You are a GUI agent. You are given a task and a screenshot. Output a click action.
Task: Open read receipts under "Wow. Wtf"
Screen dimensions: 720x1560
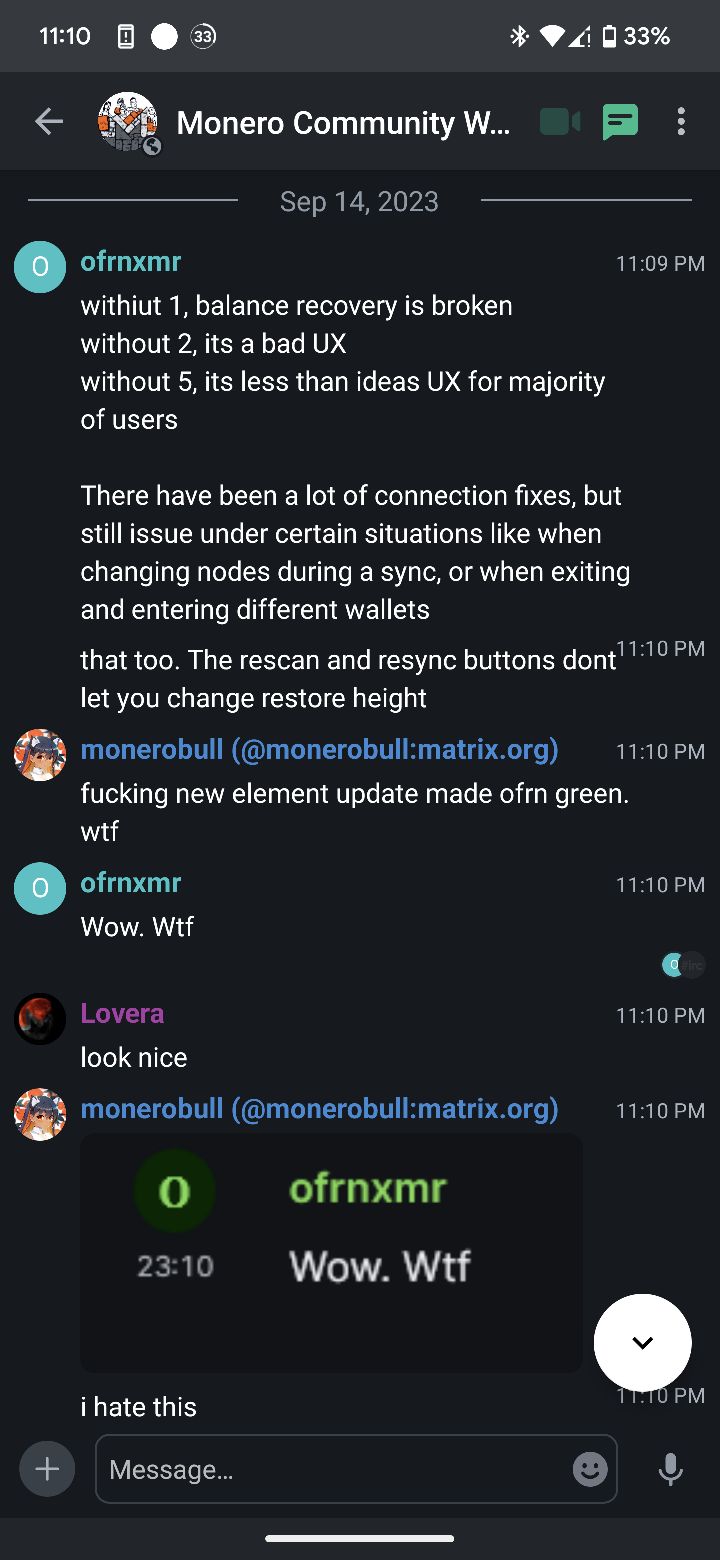click(683, 965)
